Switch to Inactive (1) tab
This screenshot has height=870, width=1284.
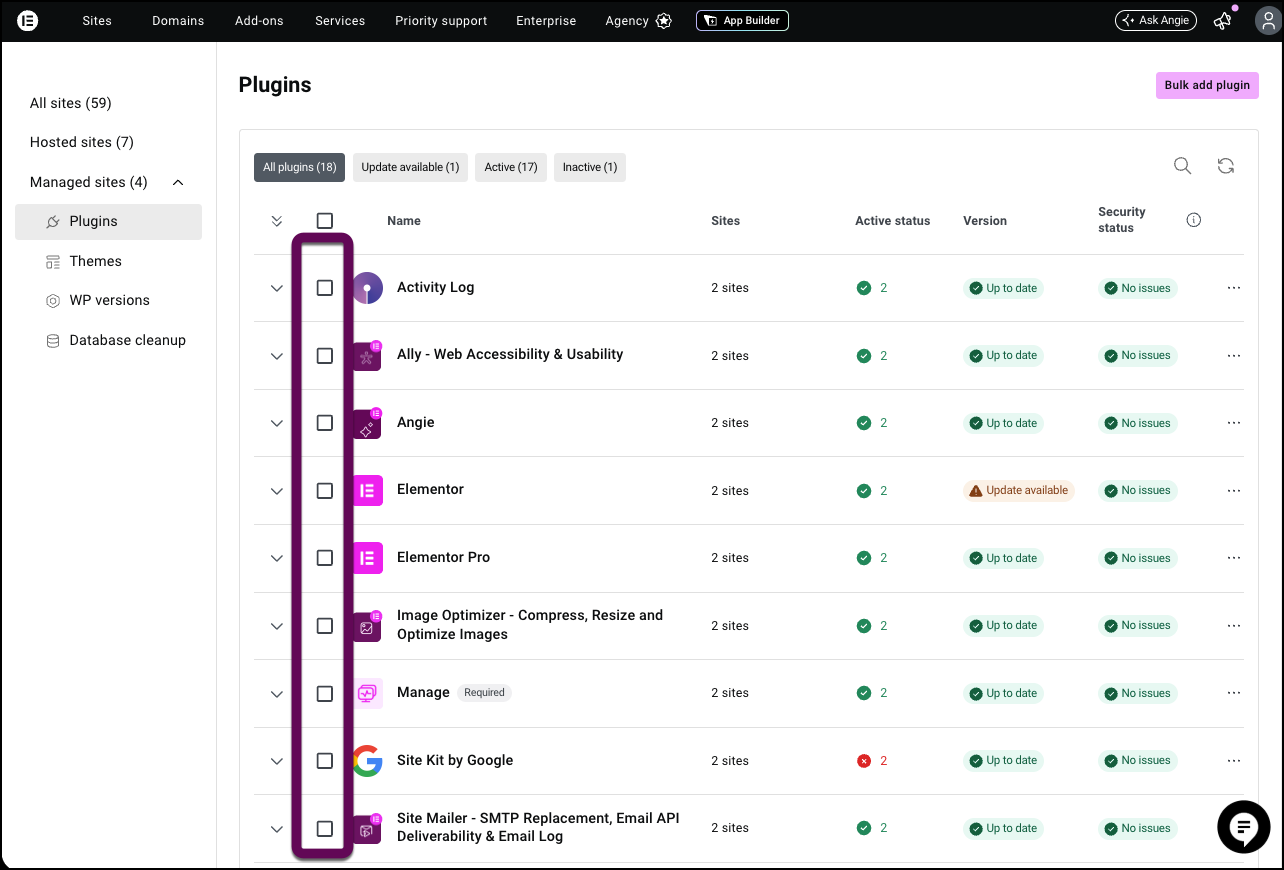[x=590, y=167]
